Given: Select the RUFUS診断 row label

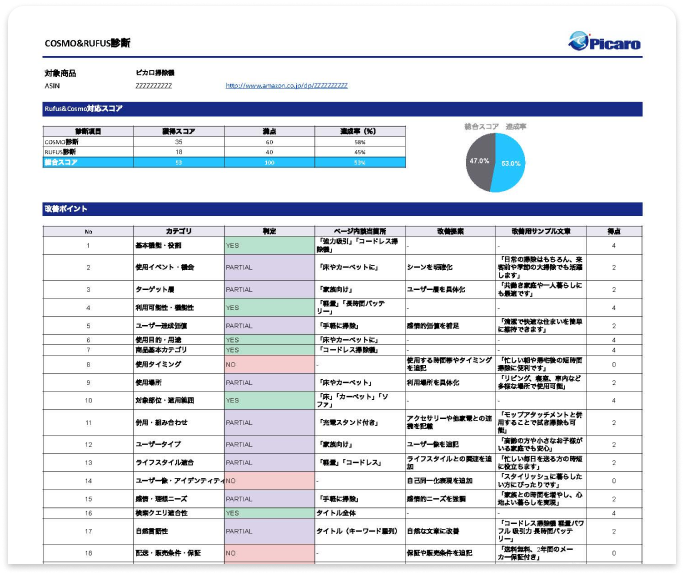Looking at the screenshot, I should point(60,152).
